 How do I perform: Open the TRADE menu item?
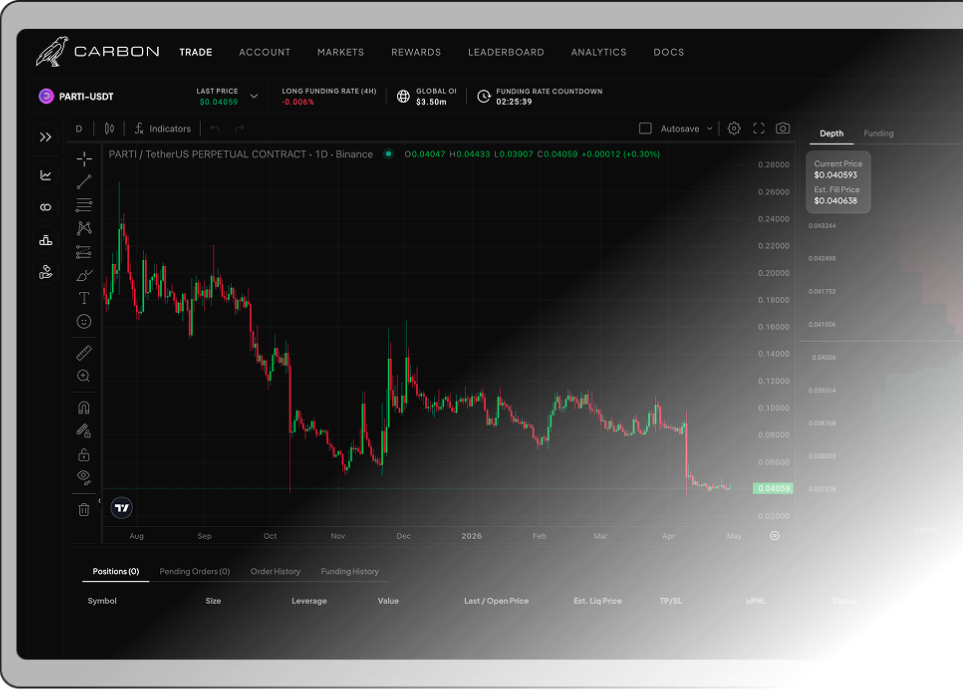(196, 52)
